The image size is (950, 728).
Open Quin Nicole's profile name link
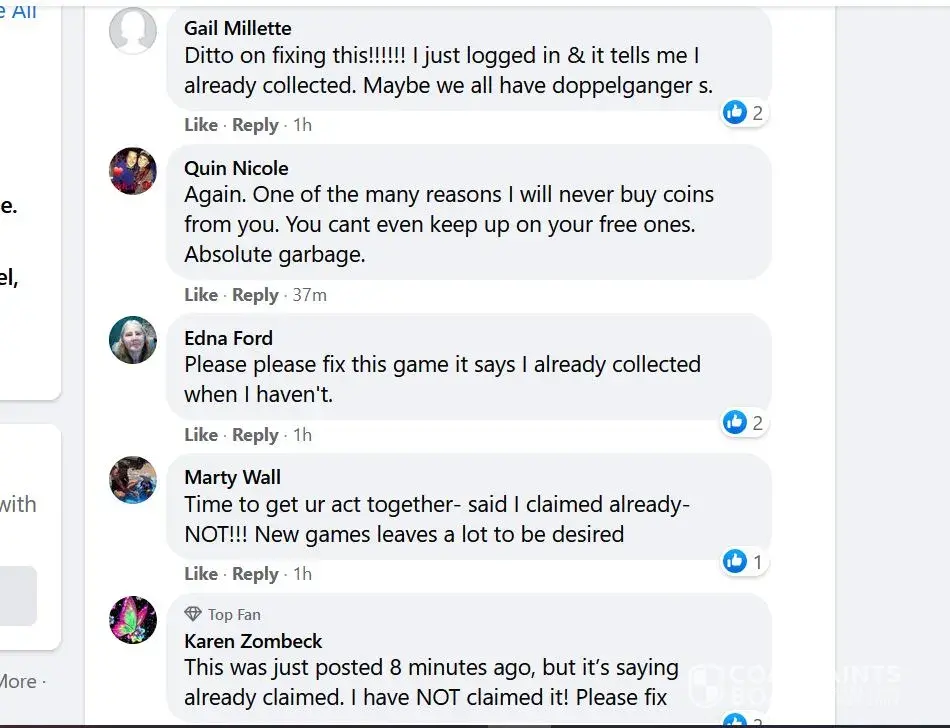[x=236, y=168]
